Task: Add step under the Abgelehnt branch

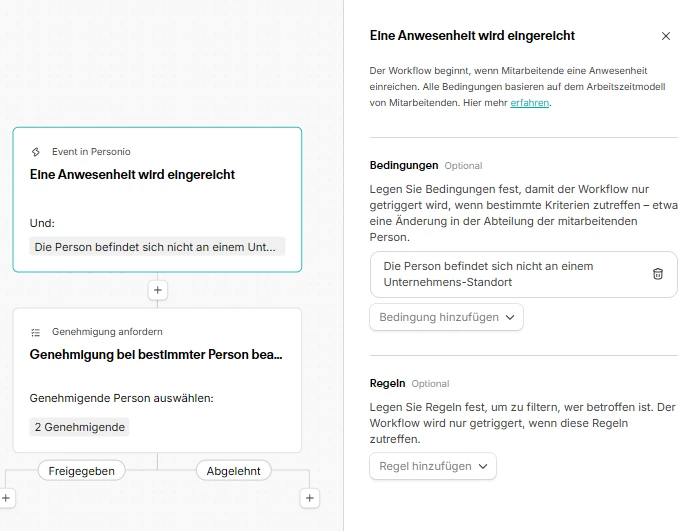Action: pyautogui.click(x=310, y=497)
